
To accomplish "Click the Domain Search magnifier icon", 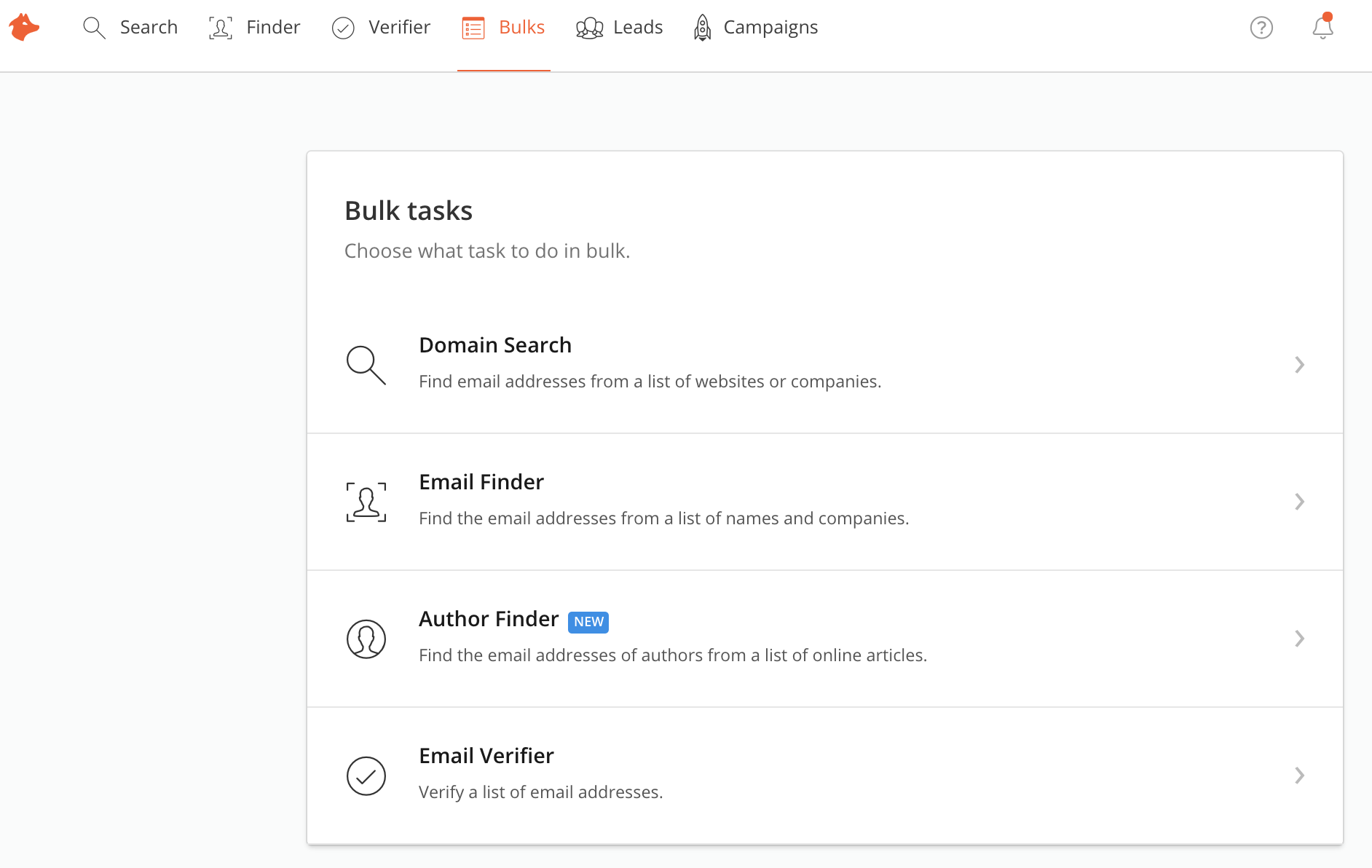I will 366,365.
